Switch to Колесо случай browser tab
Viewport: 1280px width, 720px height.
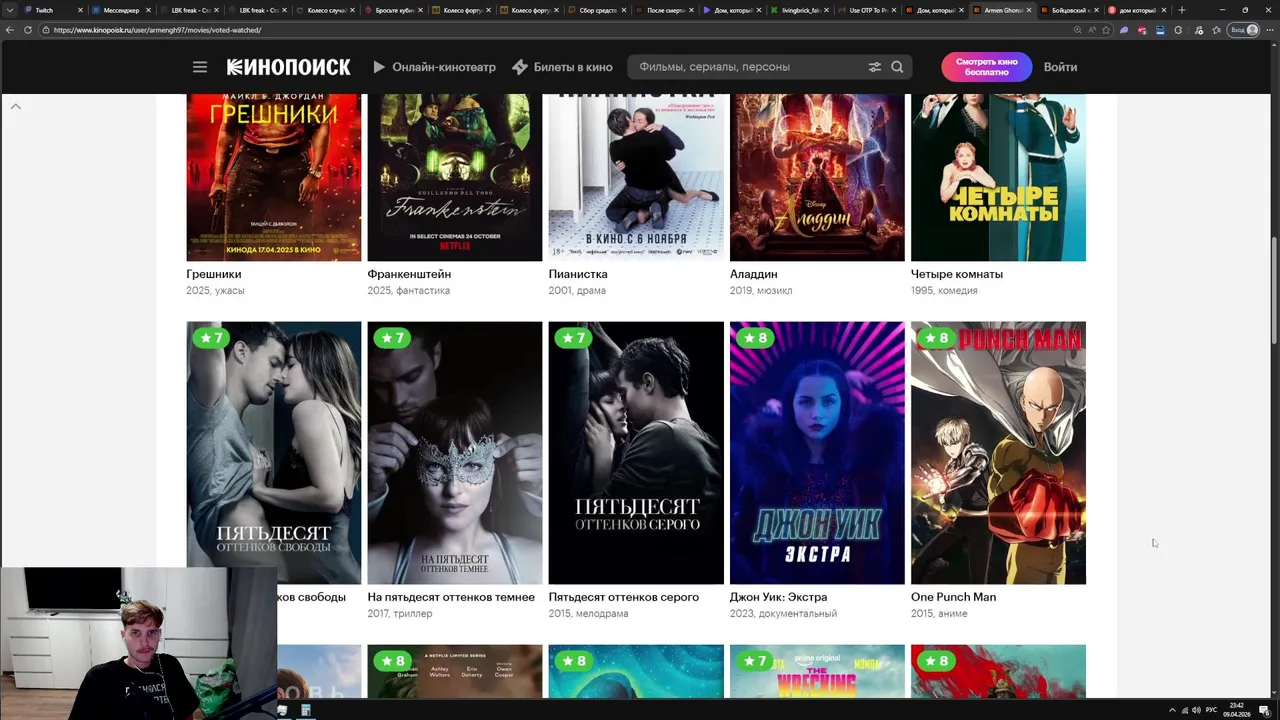325,10
